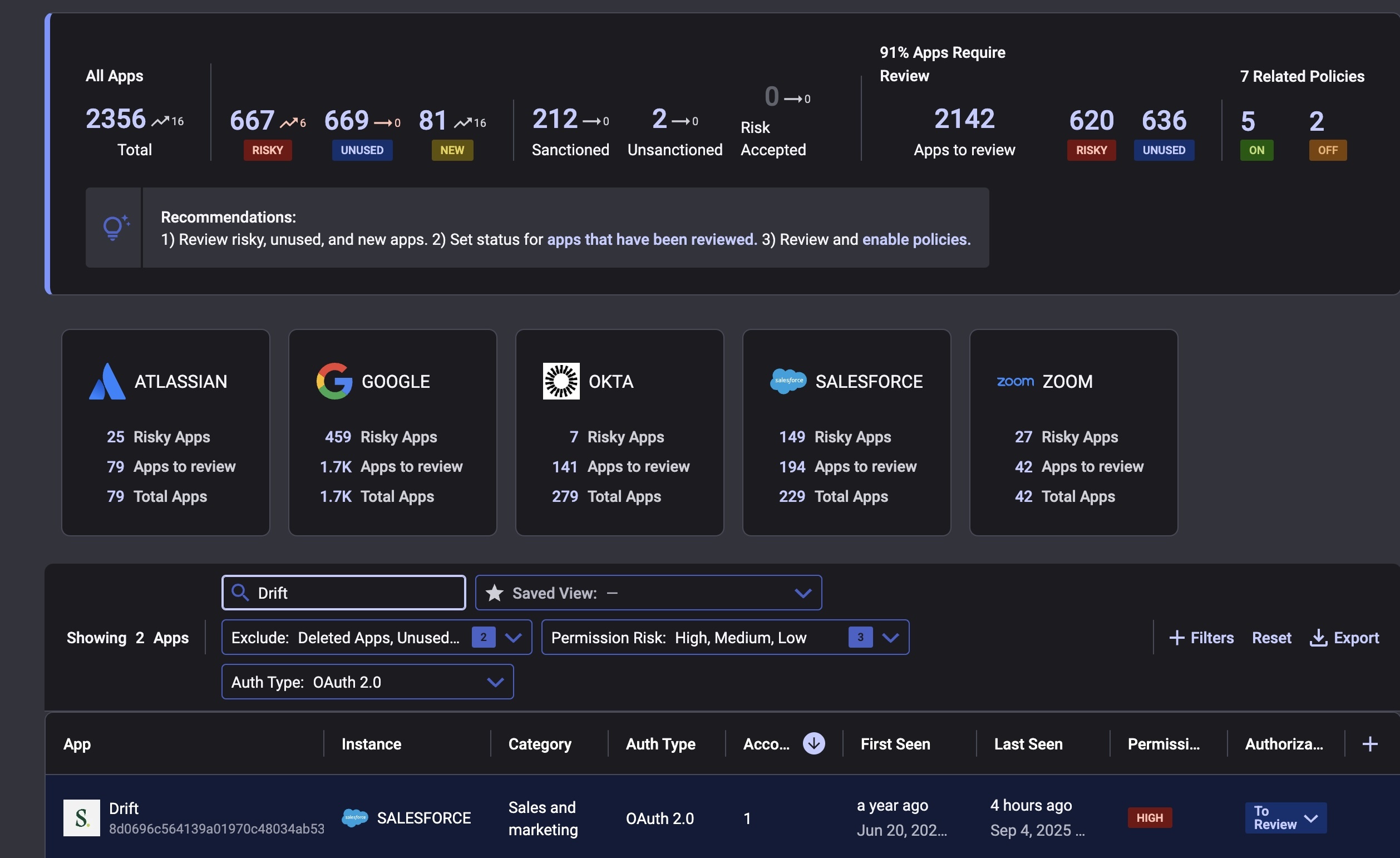
Task: Click the Salesforce cloud logo in the card
Action: (787, 381)
